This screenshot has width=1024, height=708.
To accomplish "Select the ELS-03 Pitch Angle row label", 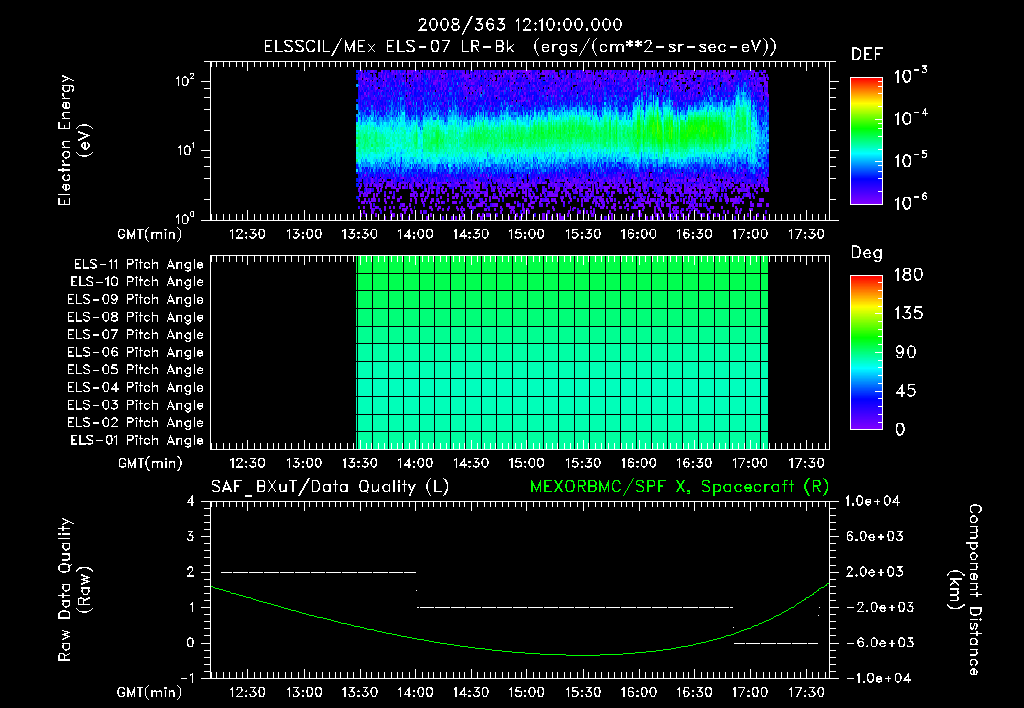I will pos(136,406).
